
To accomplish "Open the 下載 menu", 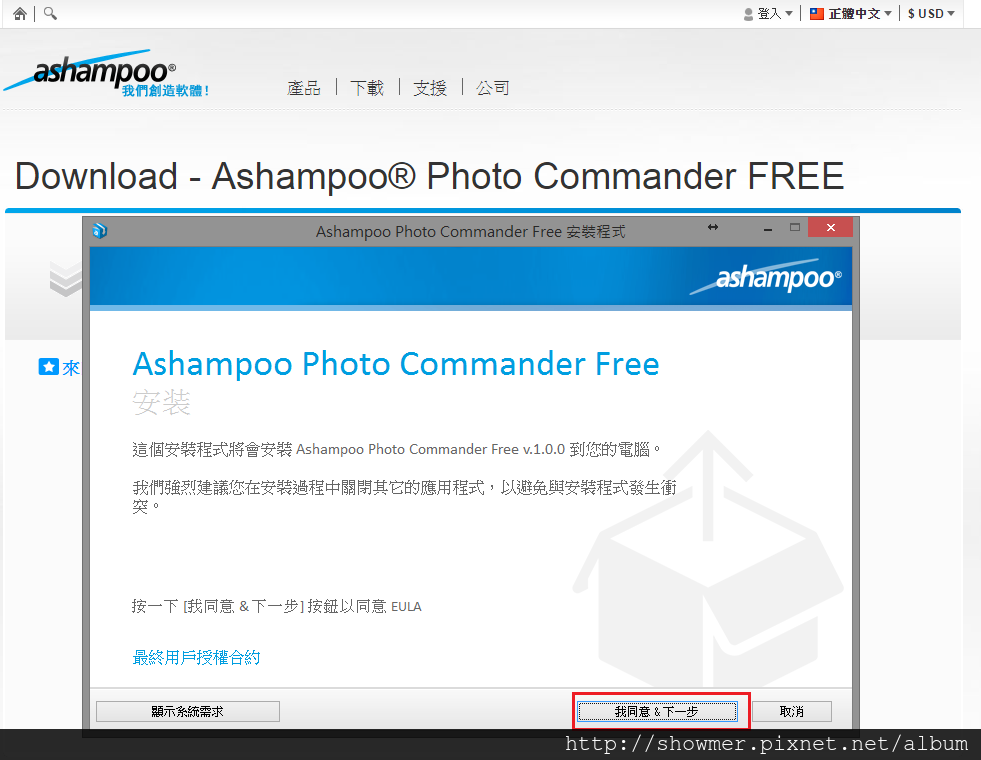I will [x=367, y=88].
